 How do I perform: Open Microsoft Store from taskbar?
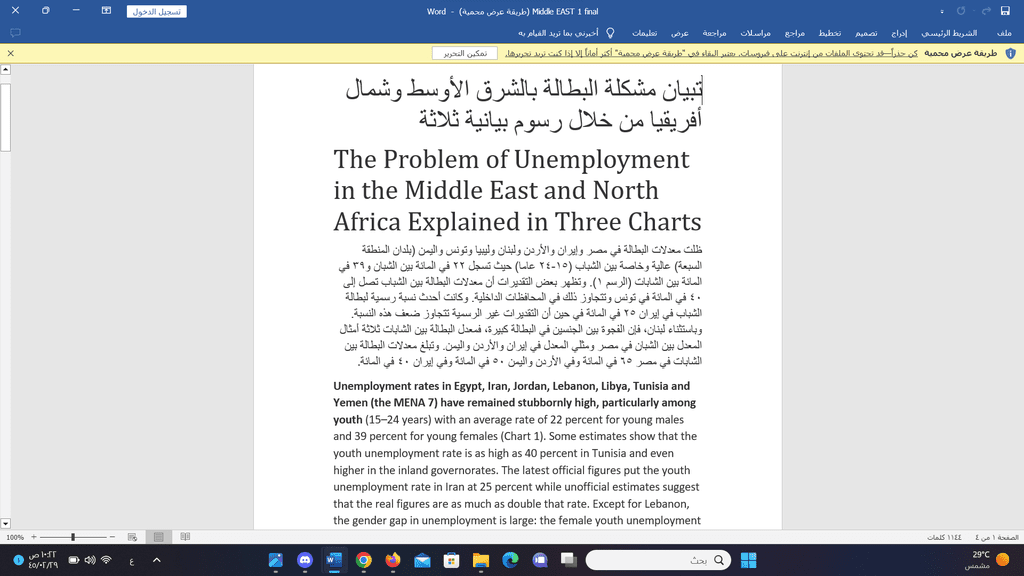tap(451, 560)
